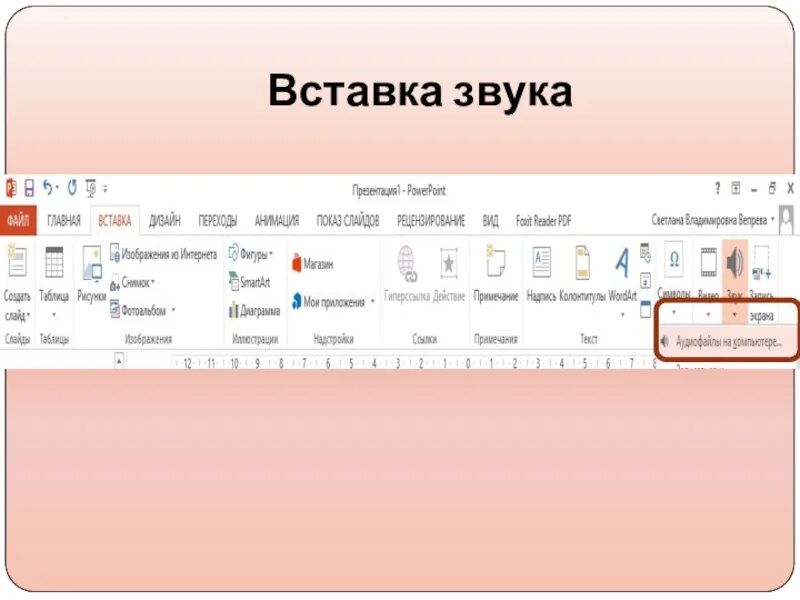Expand the Мои приложения dropdown arrow

372,302
